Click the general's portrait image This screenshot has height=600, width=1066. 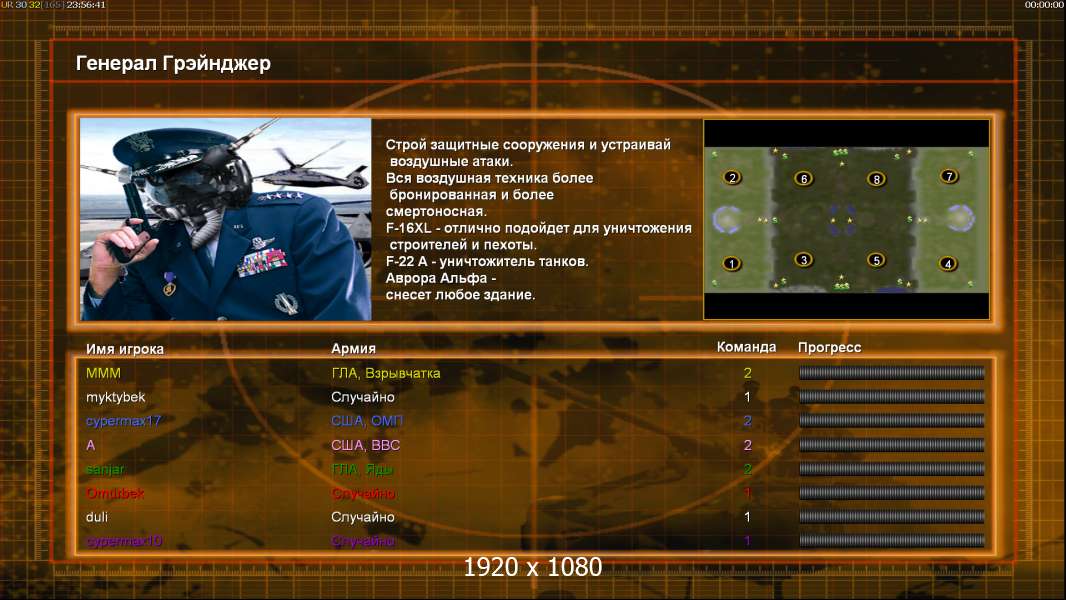(226, 219)
